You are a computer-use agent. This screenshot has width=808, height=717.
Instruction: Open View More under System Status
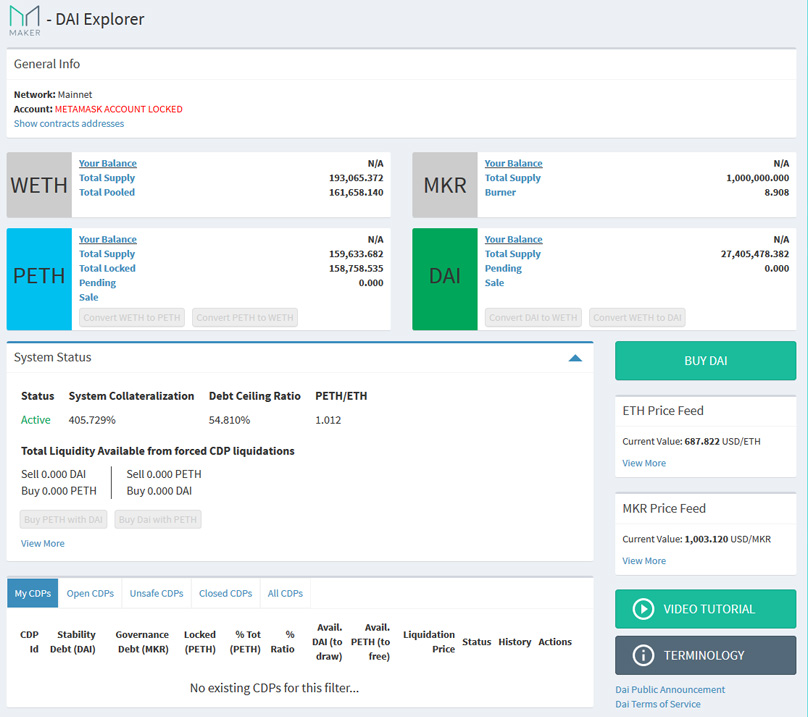click(x=43, y=543)
